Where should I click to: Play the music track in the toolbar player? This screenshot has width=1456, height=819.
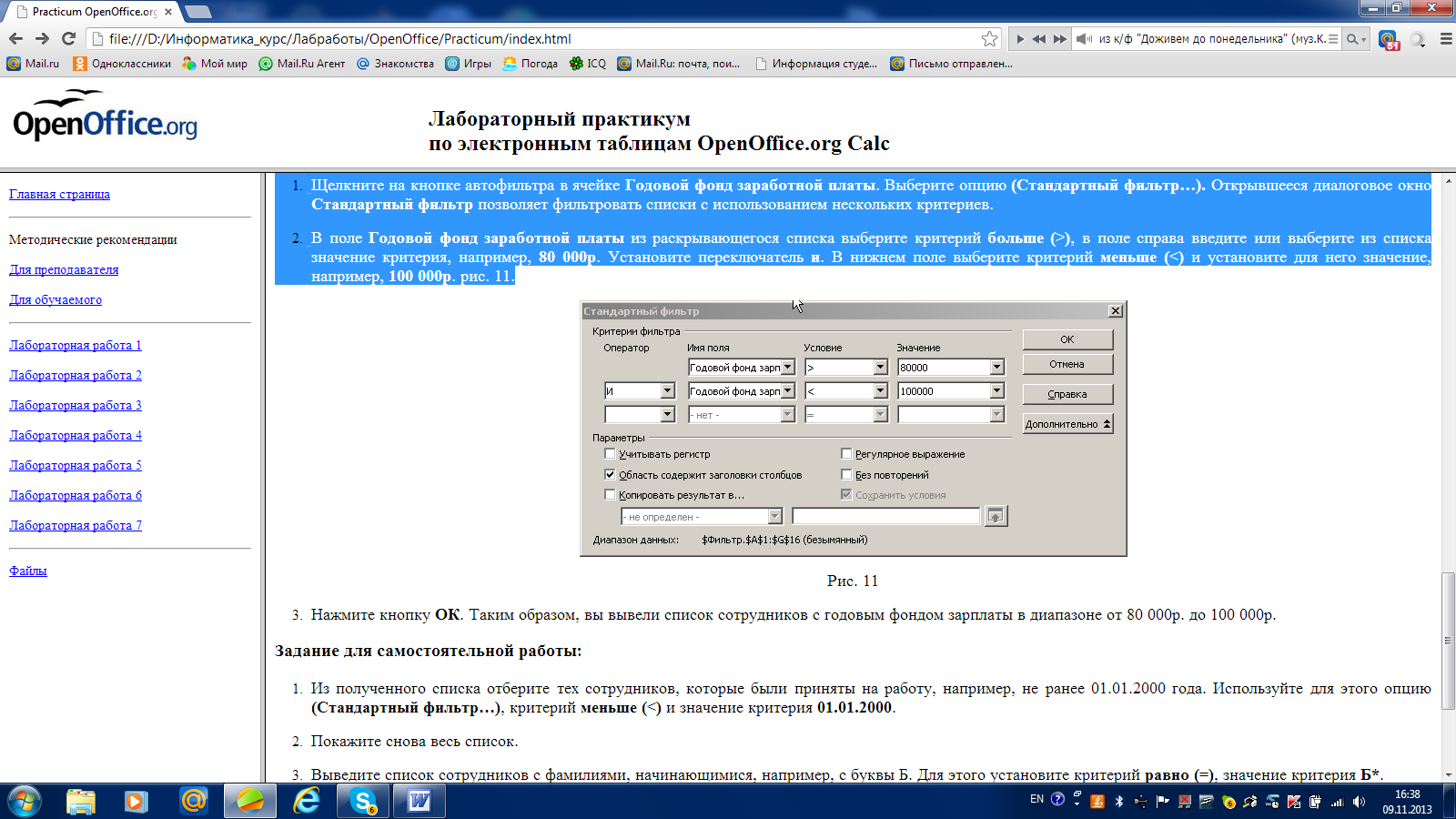pyautogui.click(x=1020, y=39)
